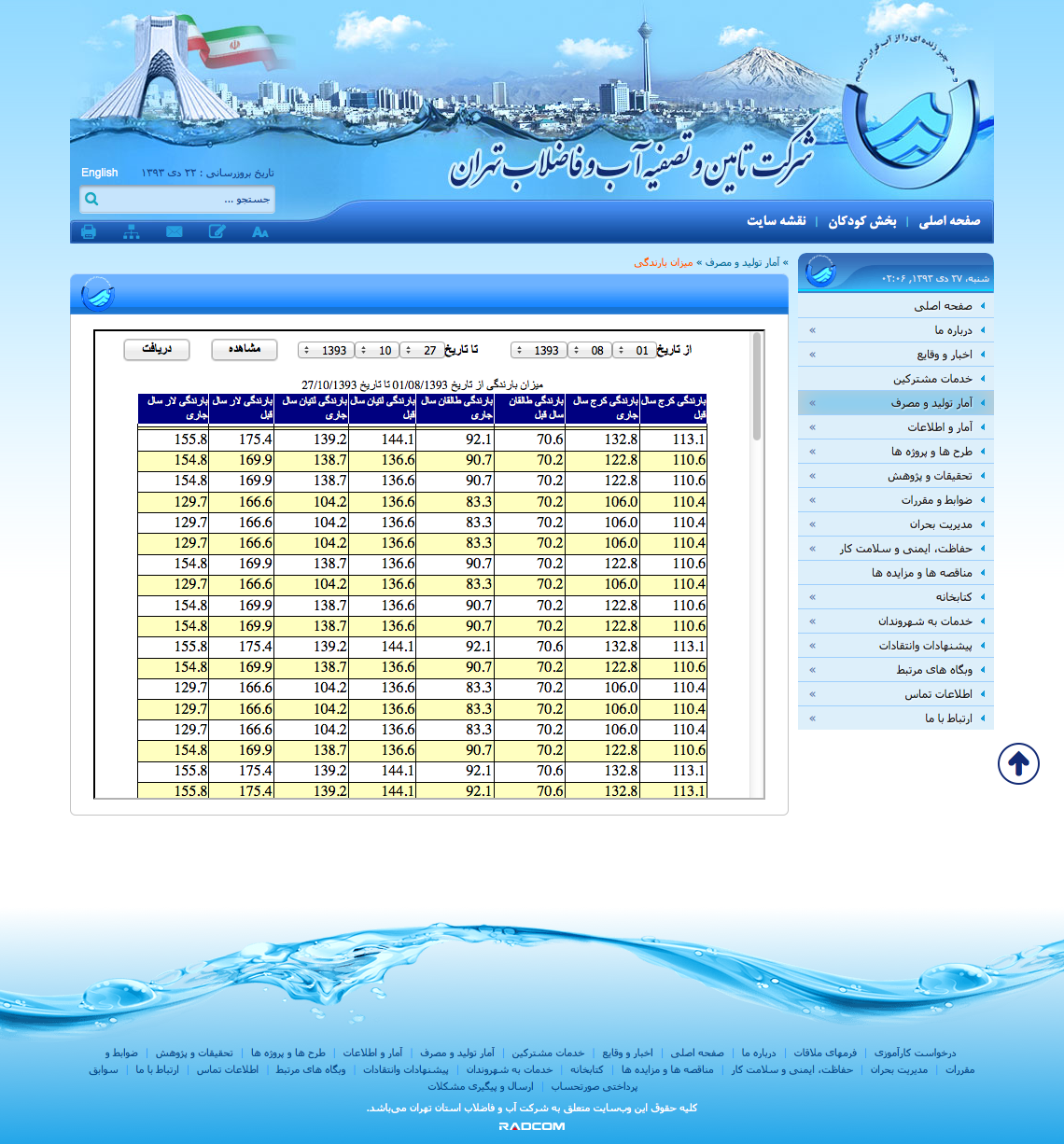Click the مشاهده view button
1064x1144 pixels.
tap(245, 349)
